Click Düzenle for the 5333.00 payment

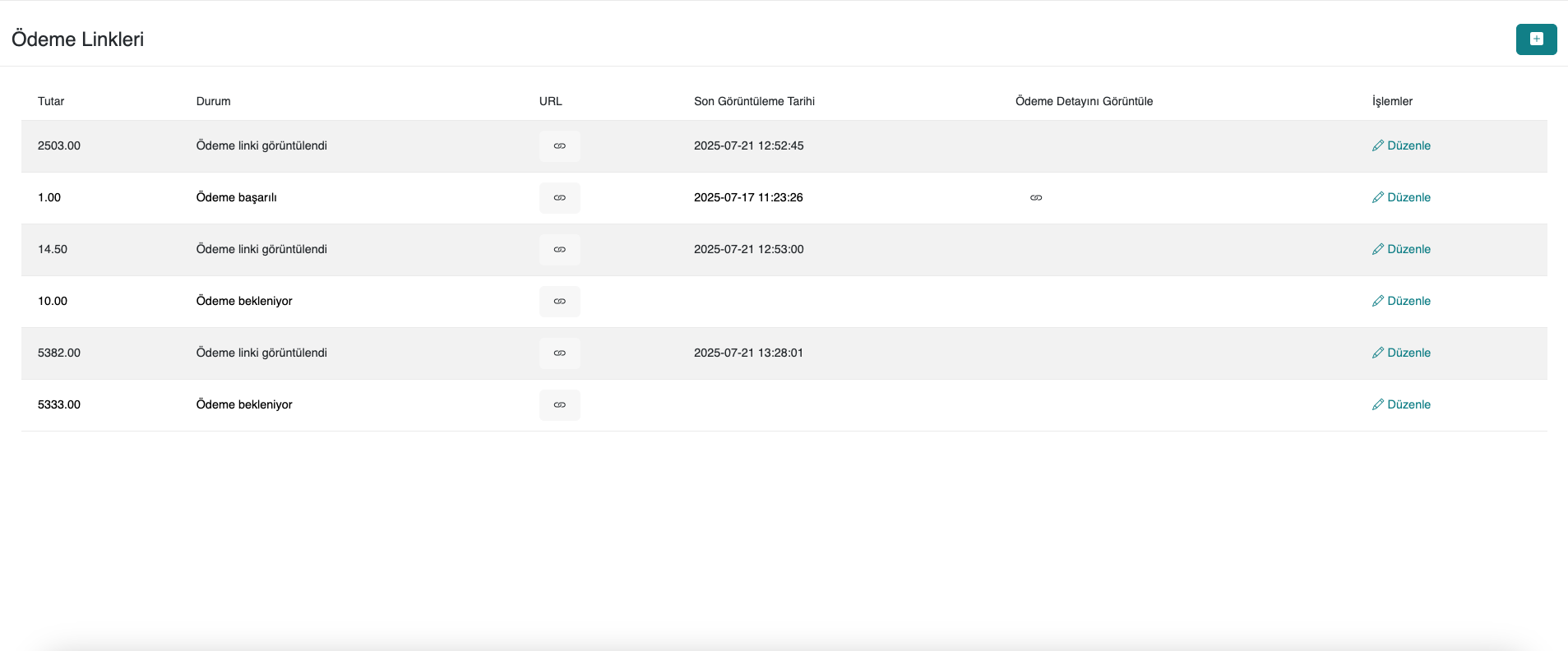pyautogui.click(x=1401, y=405)
